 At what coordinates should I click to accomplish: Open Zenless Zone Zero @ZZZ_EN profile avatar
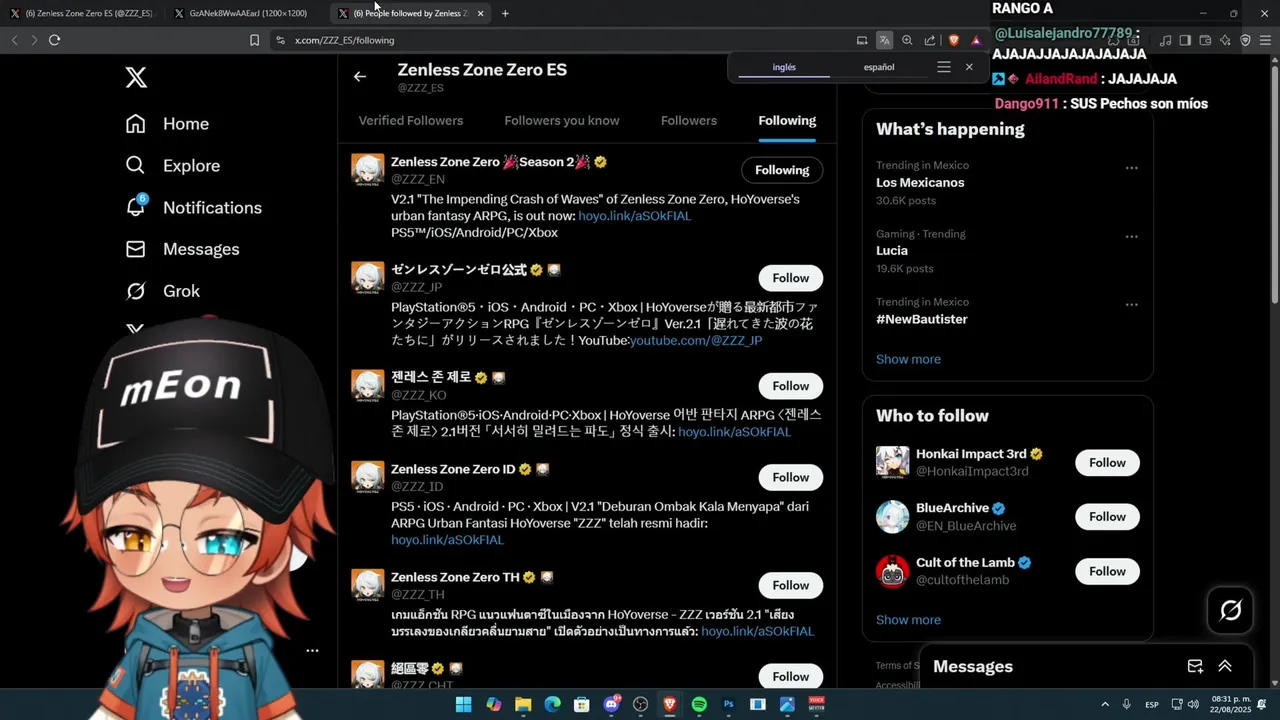368,169
